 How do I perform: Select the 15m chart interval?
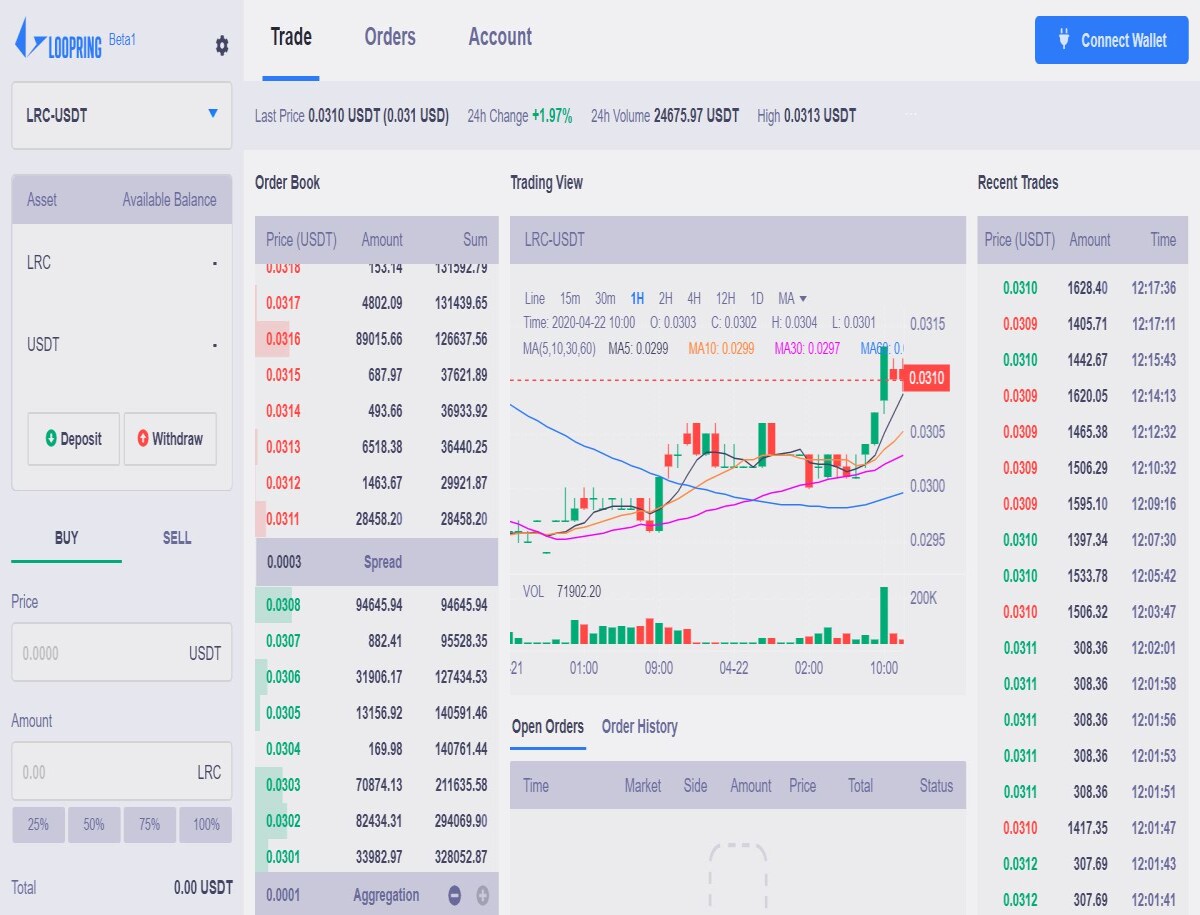point(570,298)
